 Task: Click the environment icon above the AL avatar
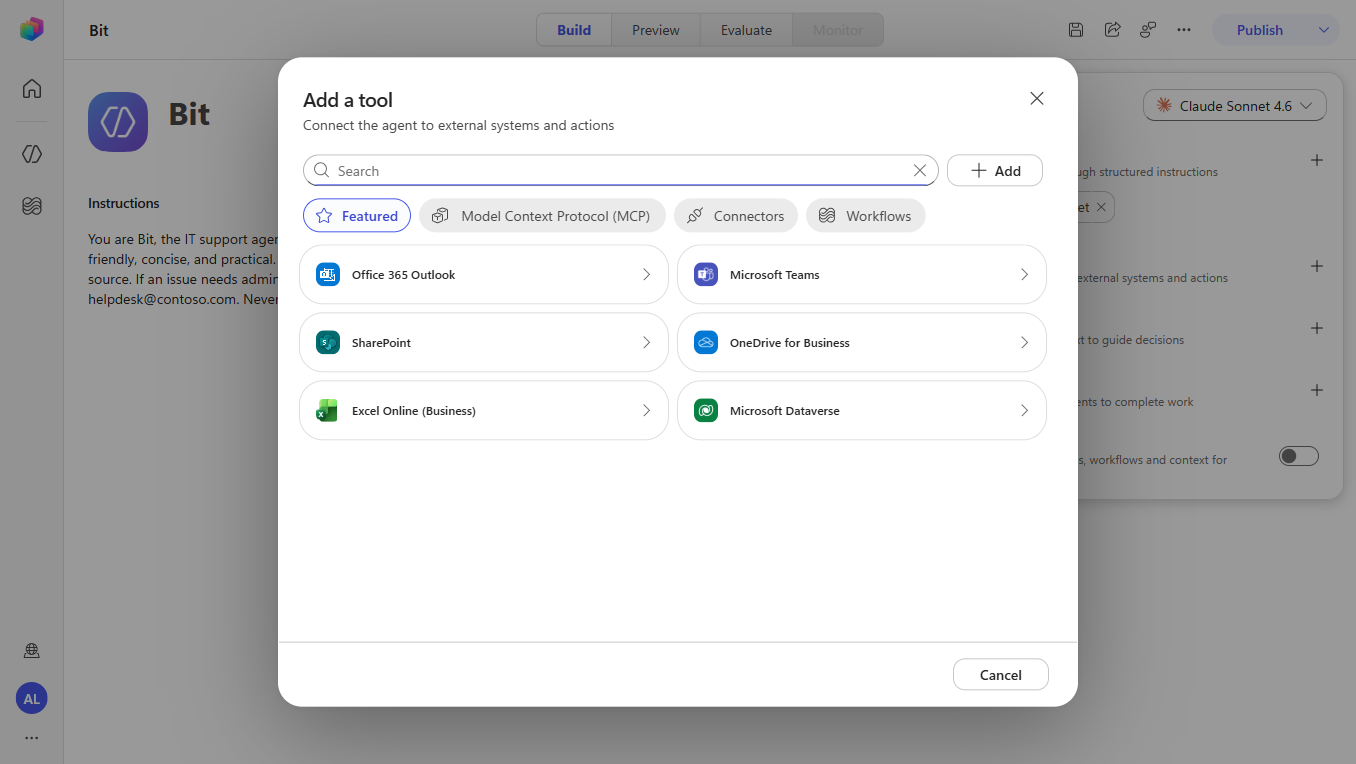[x=32, y=651]
